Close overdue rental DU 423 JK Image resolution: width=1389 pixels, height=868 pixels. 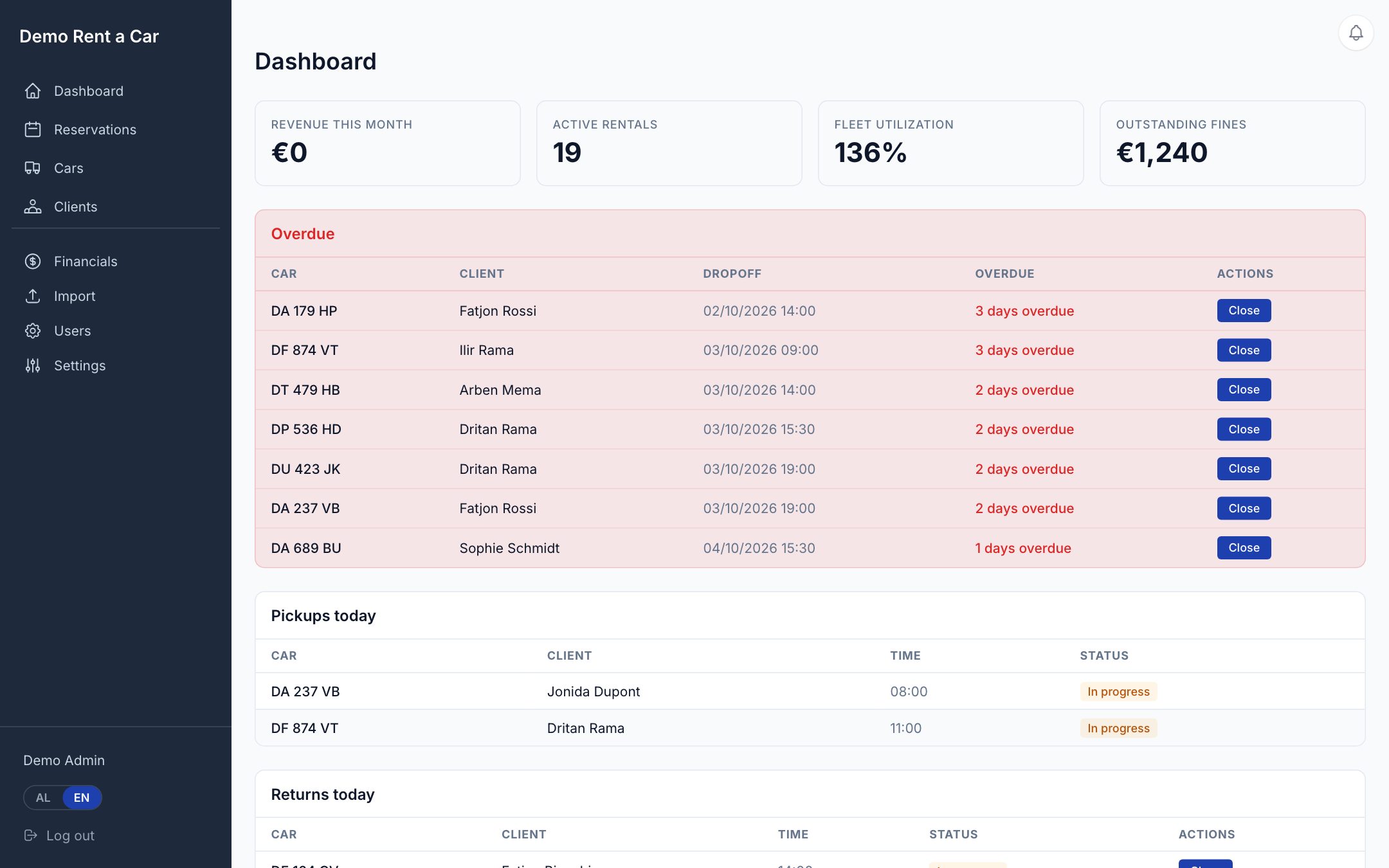pos(1244,469)
